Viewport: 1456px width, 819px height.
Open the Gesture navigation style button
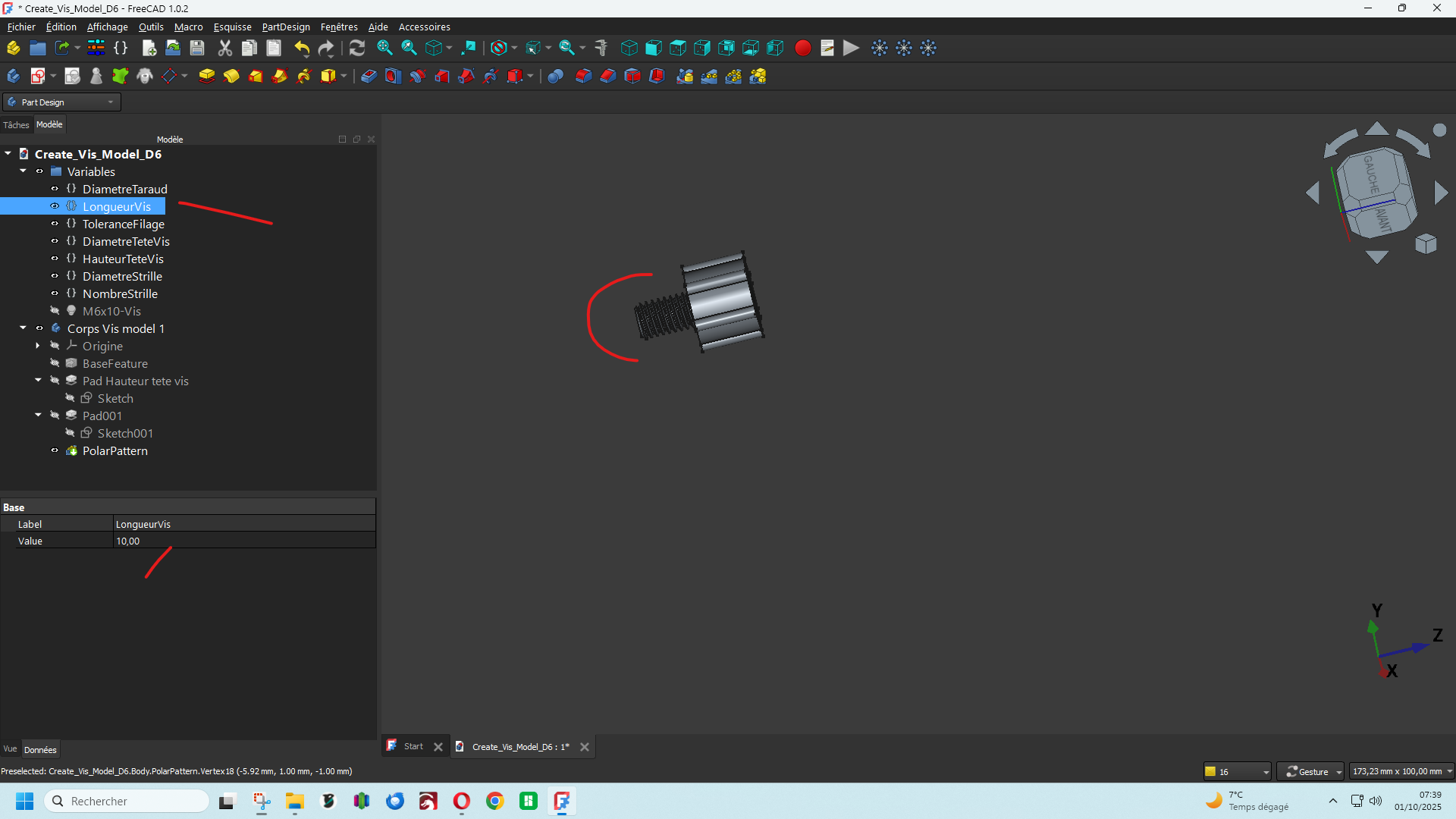[x=1310, y=771]
